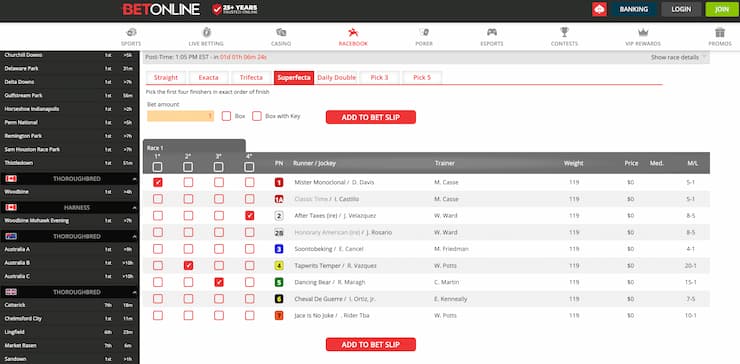Open the Racebook horse icon

353,33
